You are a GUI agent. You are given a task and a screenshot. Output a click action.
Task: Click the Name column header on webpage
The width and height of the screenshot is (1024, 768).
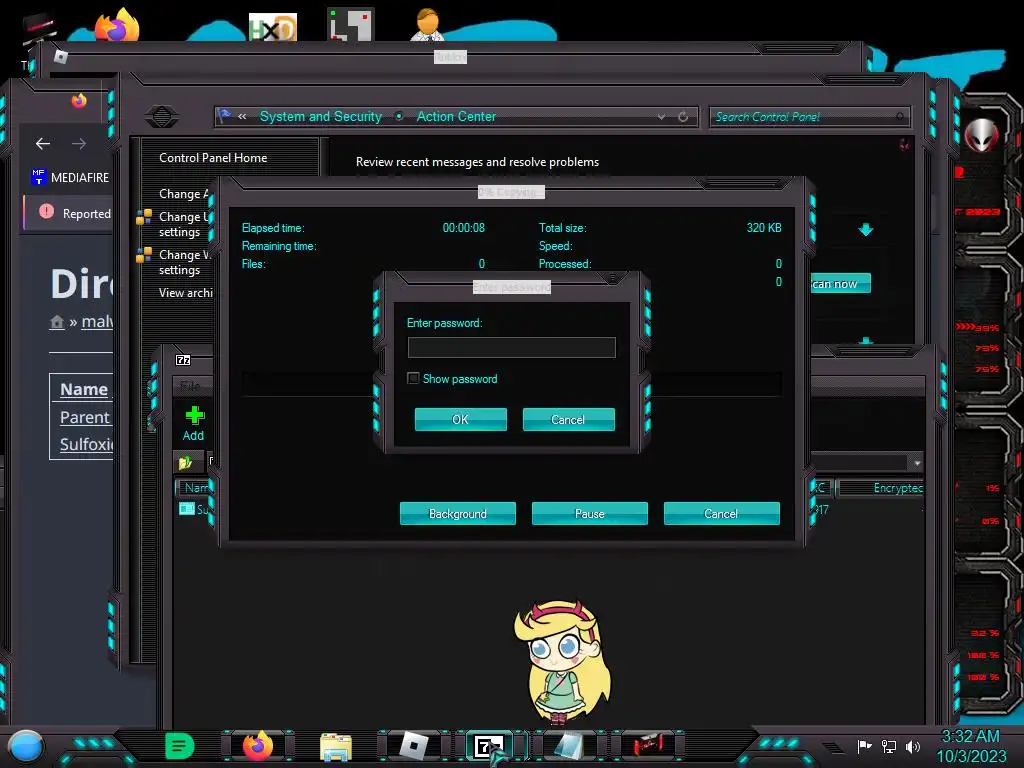coord(84,389)
